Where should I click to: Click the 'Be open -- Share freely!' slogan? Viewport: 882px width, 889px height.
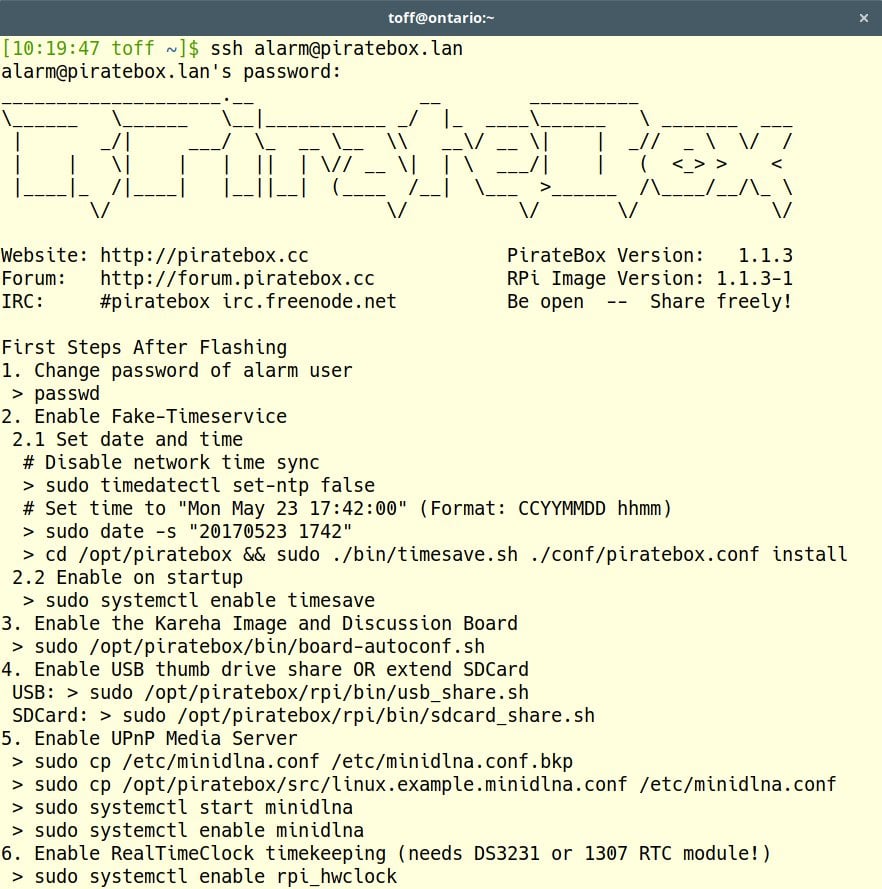tap(649, 301)
